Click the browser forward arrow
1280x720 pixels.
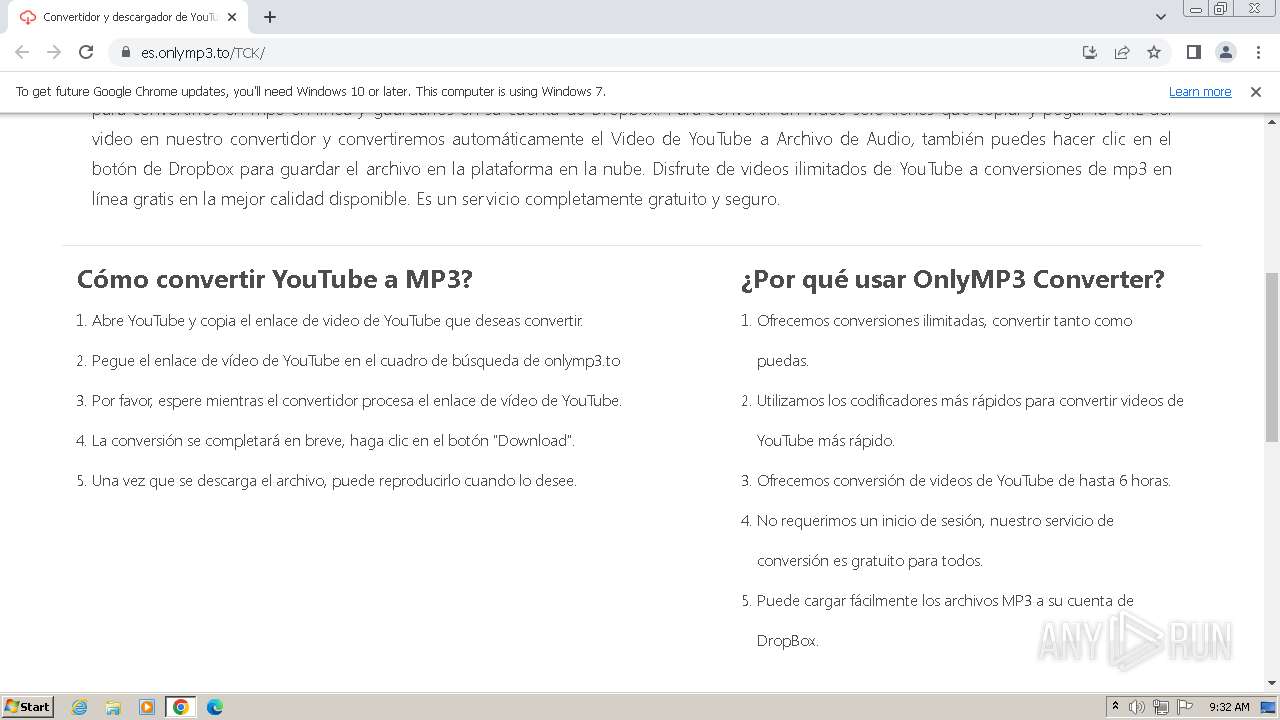click(54, 52)
